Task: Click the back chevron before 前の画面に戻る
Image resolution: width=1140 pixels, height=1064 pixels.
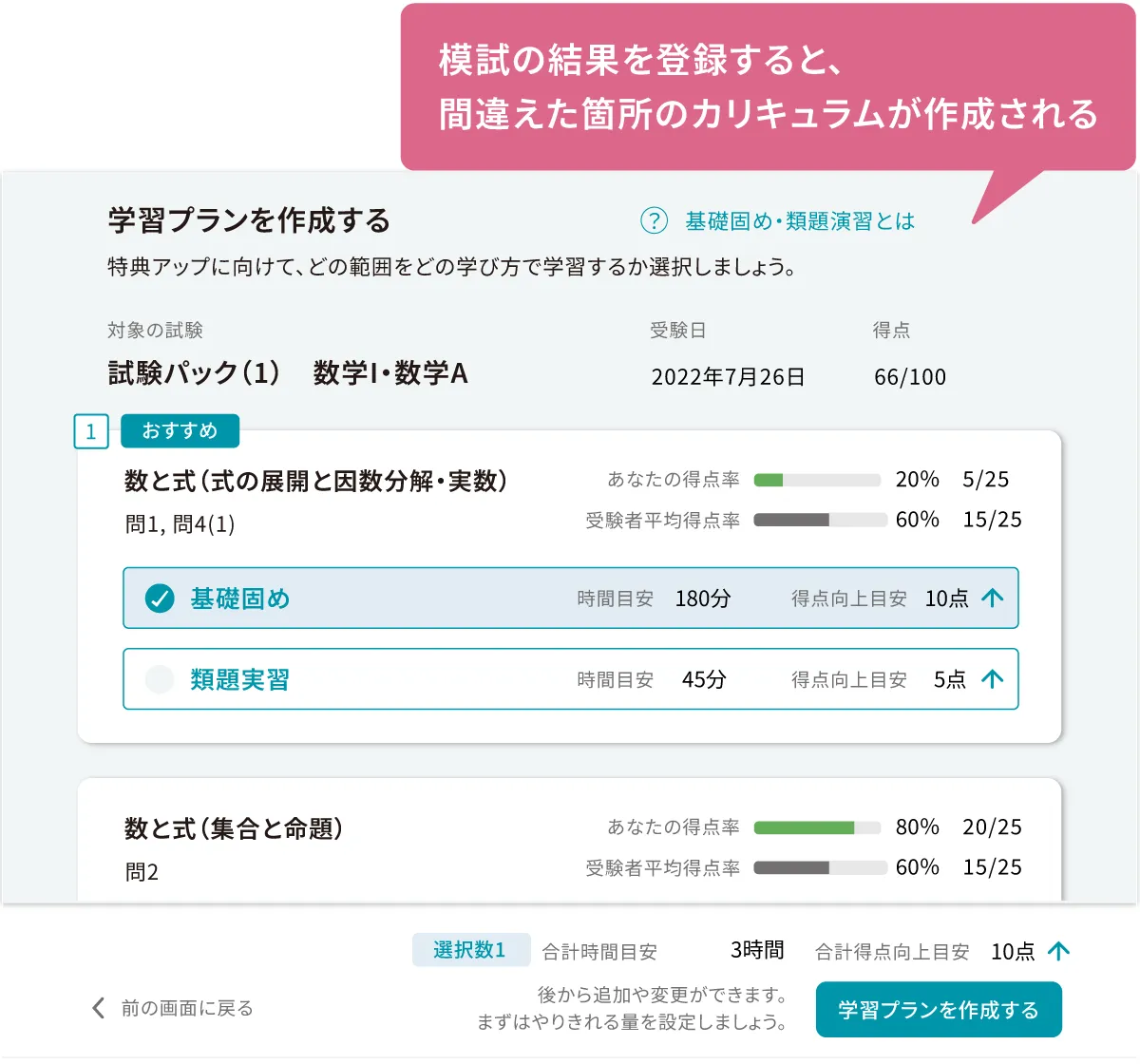Action: [x=96, y=1008]
